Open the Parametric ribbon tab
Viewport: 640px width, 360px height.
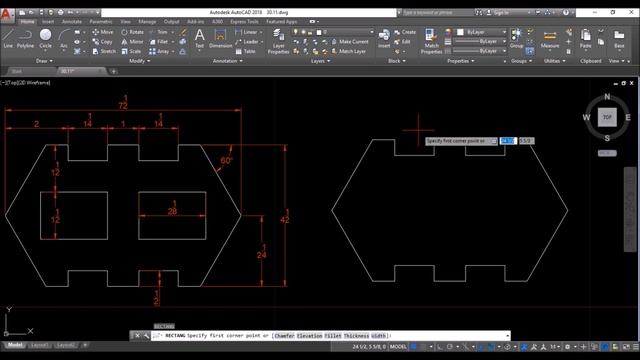pos(100,22)
